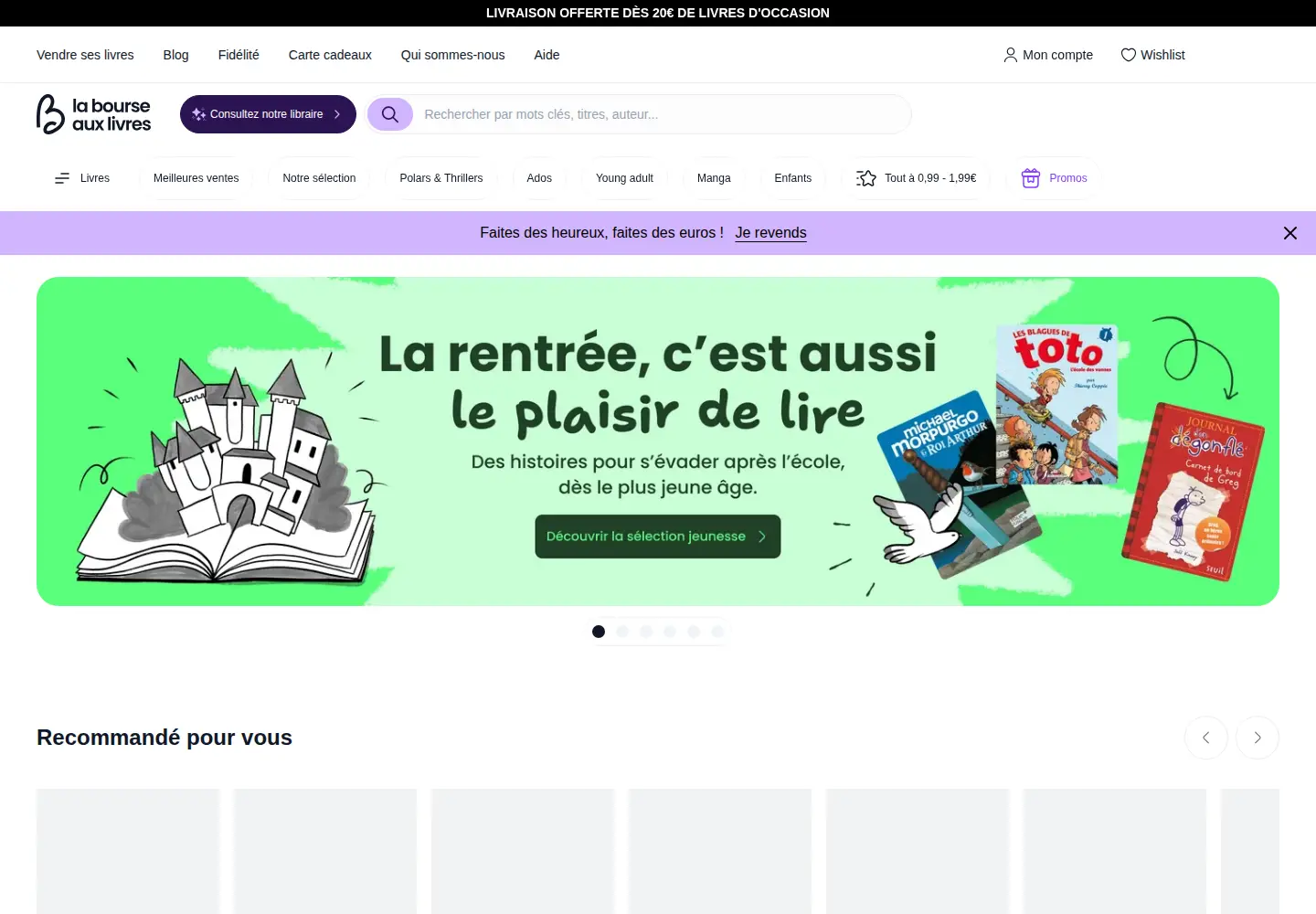Click the Vendre ses livres link
The width and height of the screenshot is (1316, 914).
coord(85,55)
